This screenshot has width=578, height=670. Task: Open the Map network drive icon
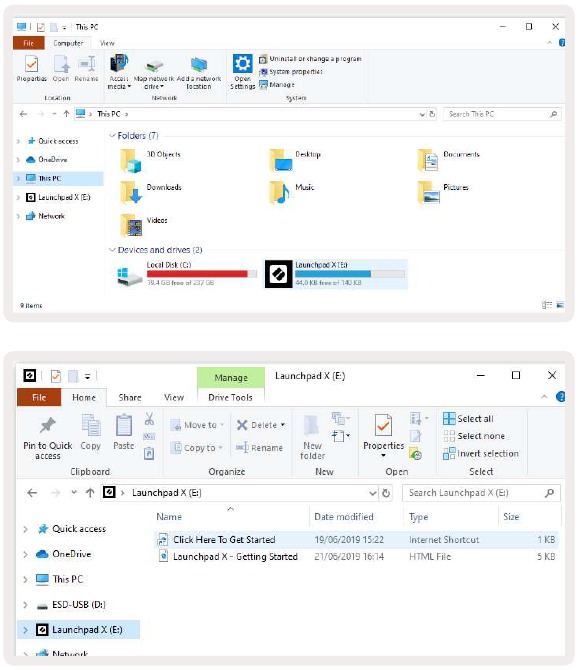(154, 65)
